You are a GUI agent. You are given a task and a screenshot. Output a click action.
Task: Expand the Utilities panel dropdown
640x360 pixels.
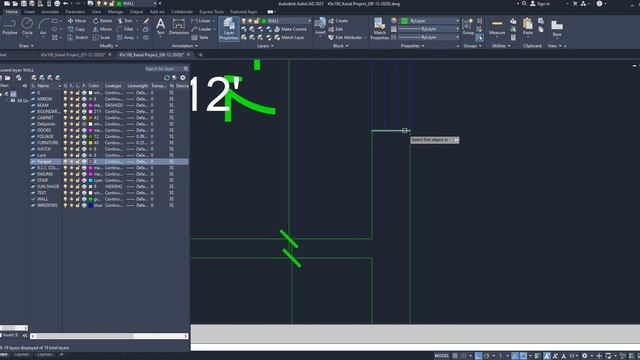[501, 46]
